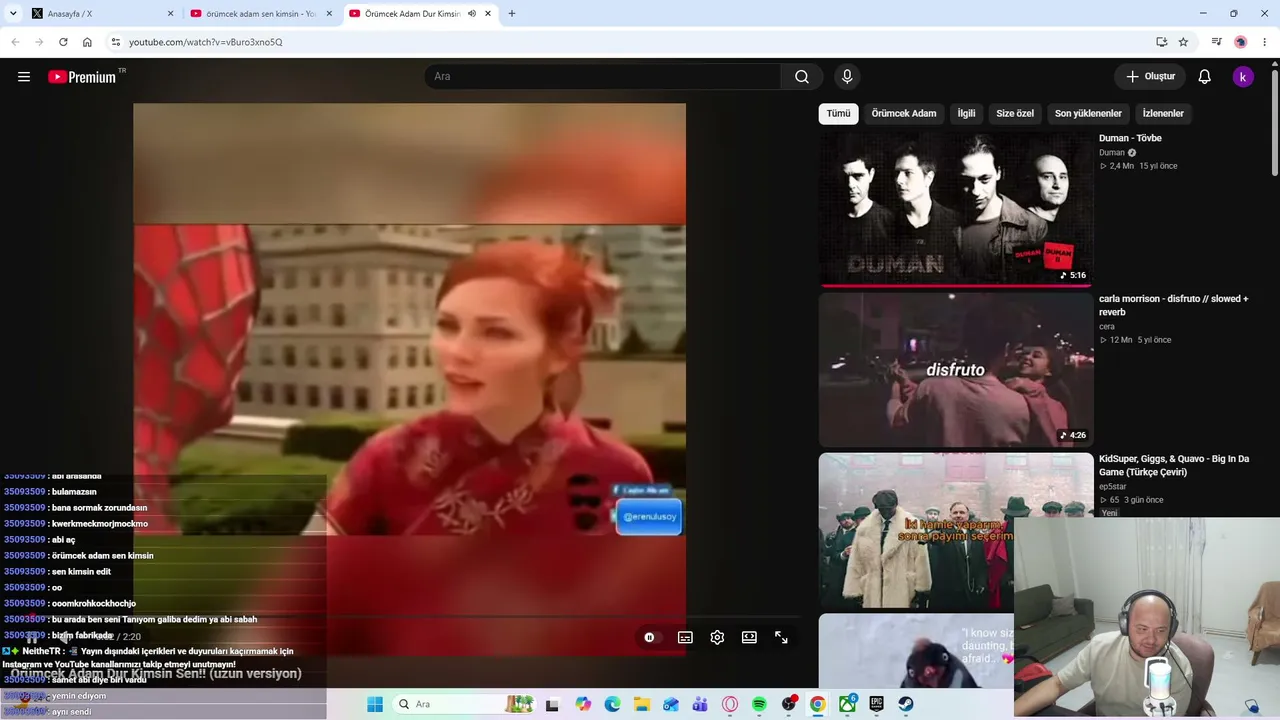Viewport: 1280px width, 720px height.
Task: Open the tab search dropdown arrow
Action: point(13,14)
